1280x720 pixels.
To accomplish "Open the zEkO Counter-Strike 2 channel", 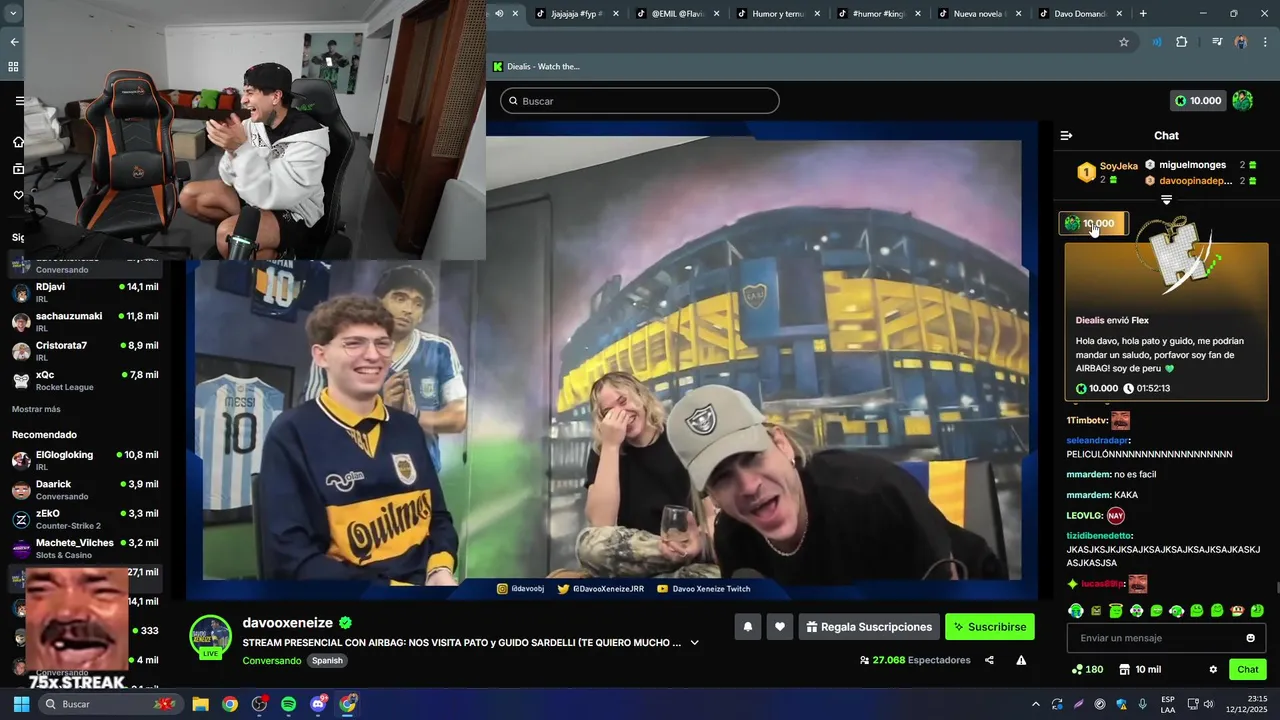I will click(85, 519).
